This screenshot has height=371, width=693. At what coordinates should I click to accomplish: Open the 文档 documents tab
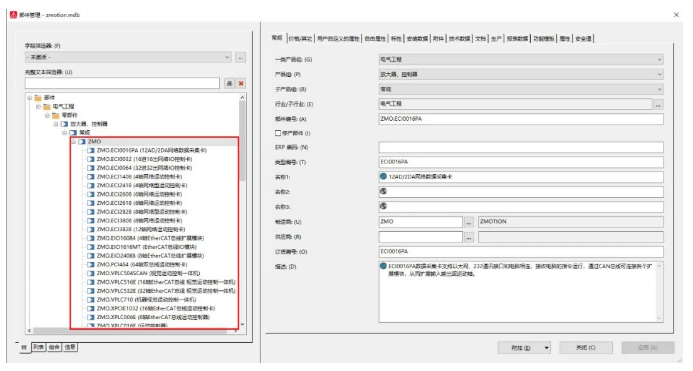pyautogui.click(x=480, y=39)
